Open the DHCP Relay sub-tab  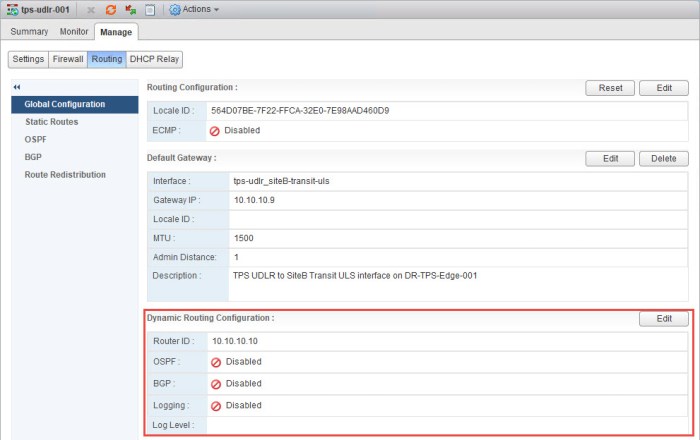[x=155, y=59]
